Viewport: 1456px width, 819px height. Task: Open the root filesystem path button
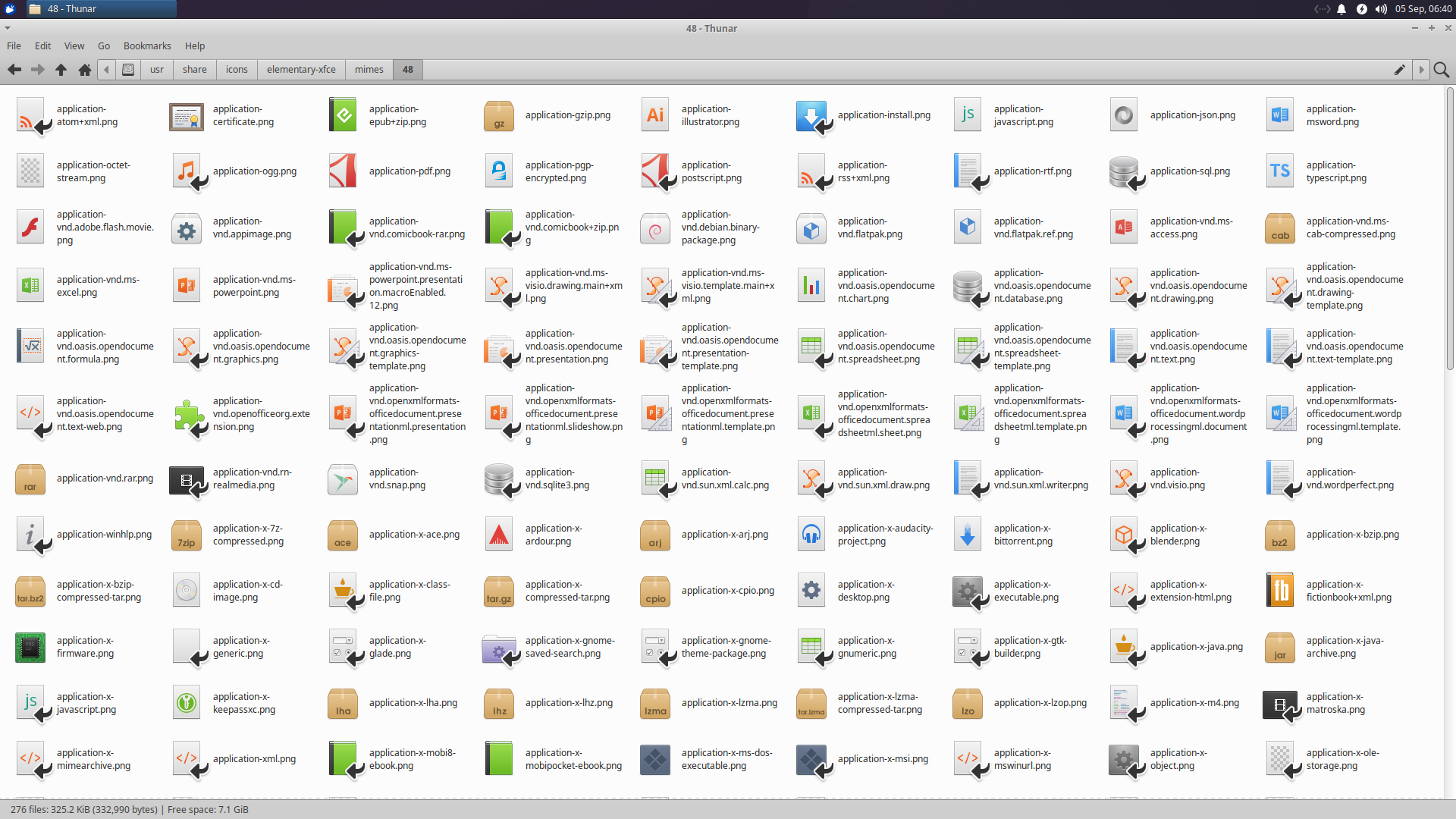coord(128,70)
